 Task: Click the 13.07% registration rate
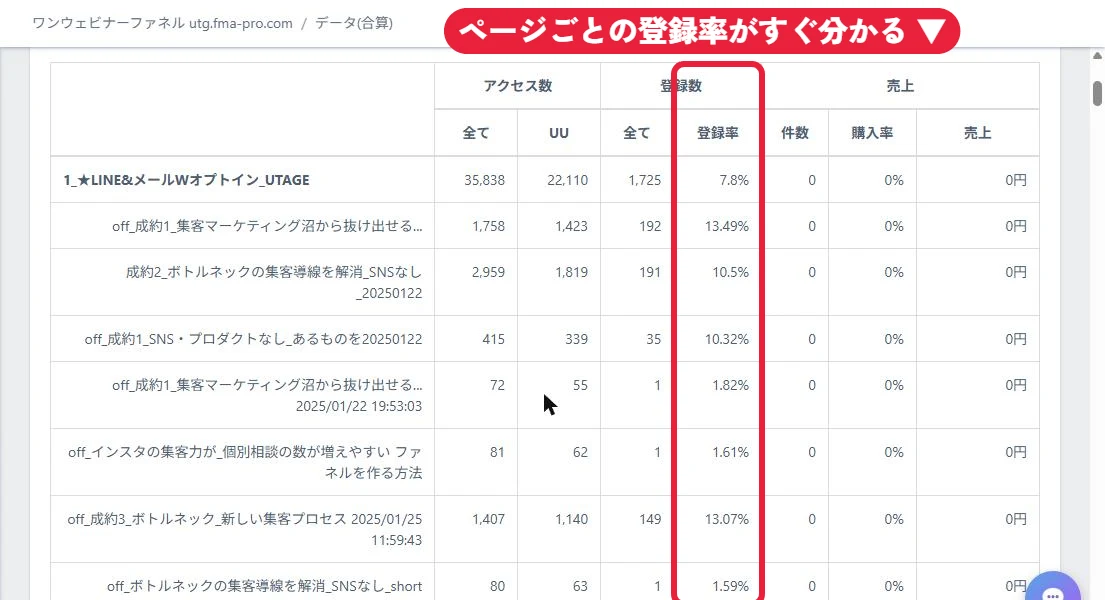point(727,519)
